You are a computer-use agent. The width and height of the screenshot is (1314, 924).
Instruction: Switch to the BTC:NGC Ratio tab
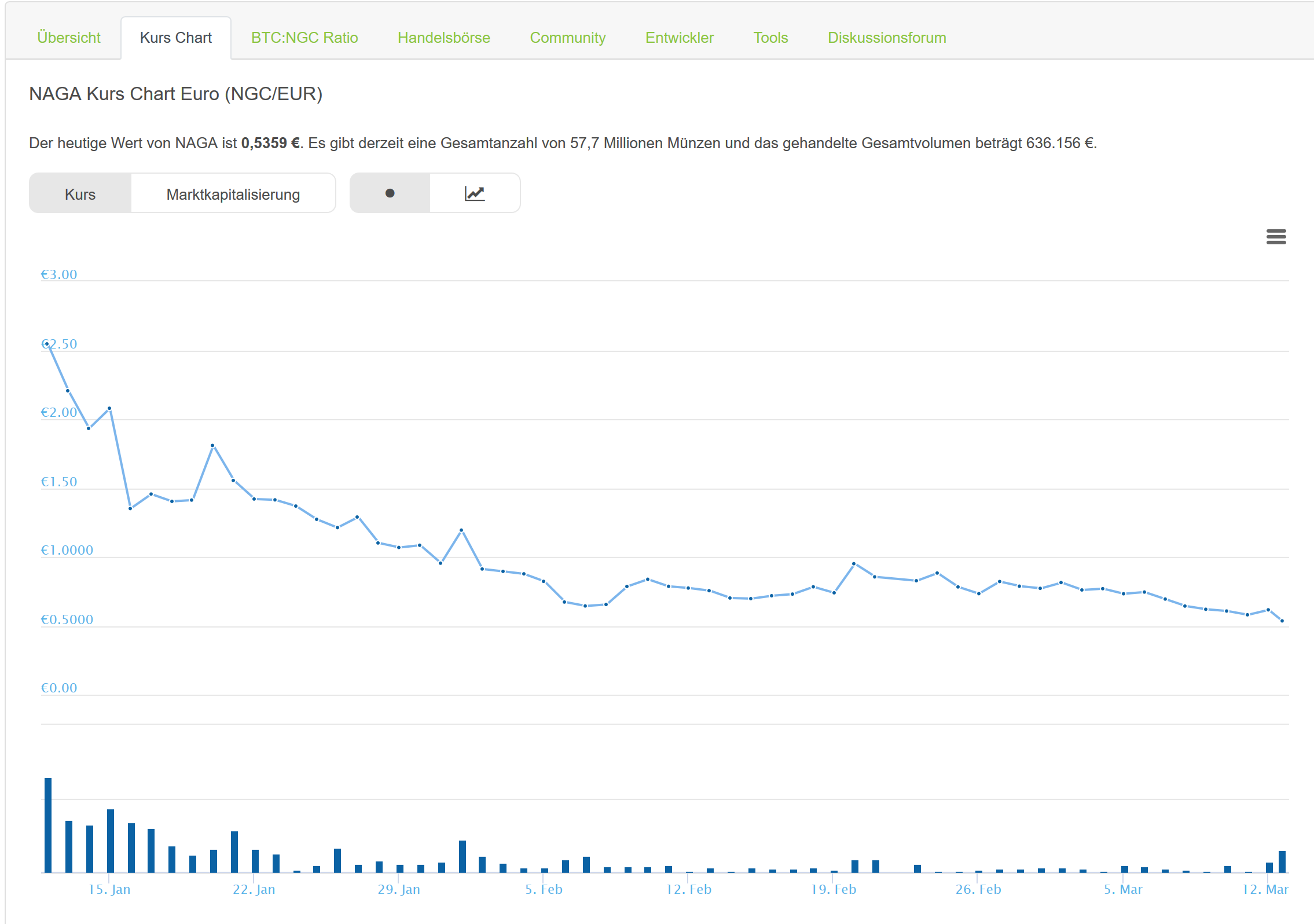pos(304,37)
